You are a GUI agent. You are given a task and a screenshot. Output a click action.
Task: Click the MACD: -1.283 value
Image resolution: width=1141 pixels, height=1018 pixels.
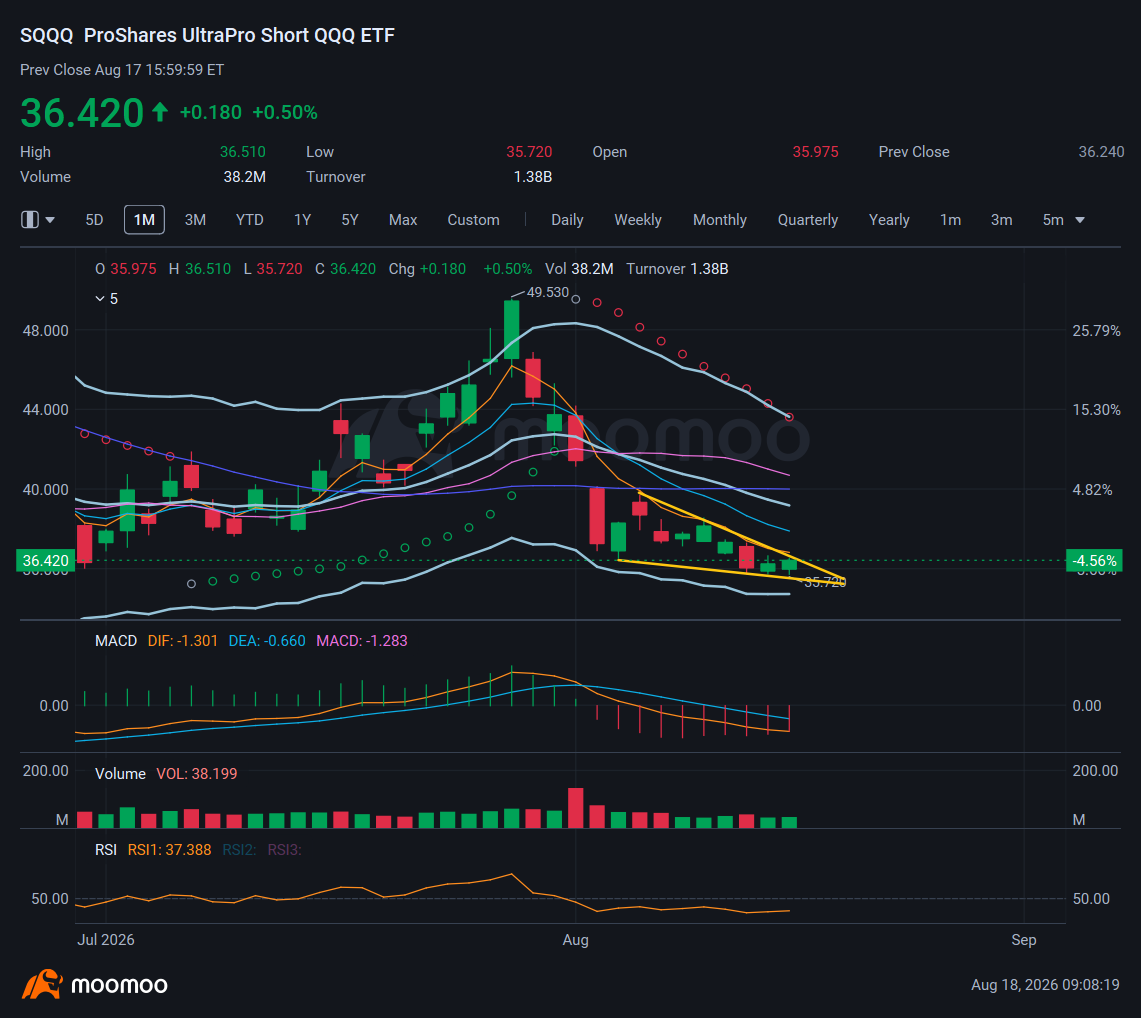[362, 641]
